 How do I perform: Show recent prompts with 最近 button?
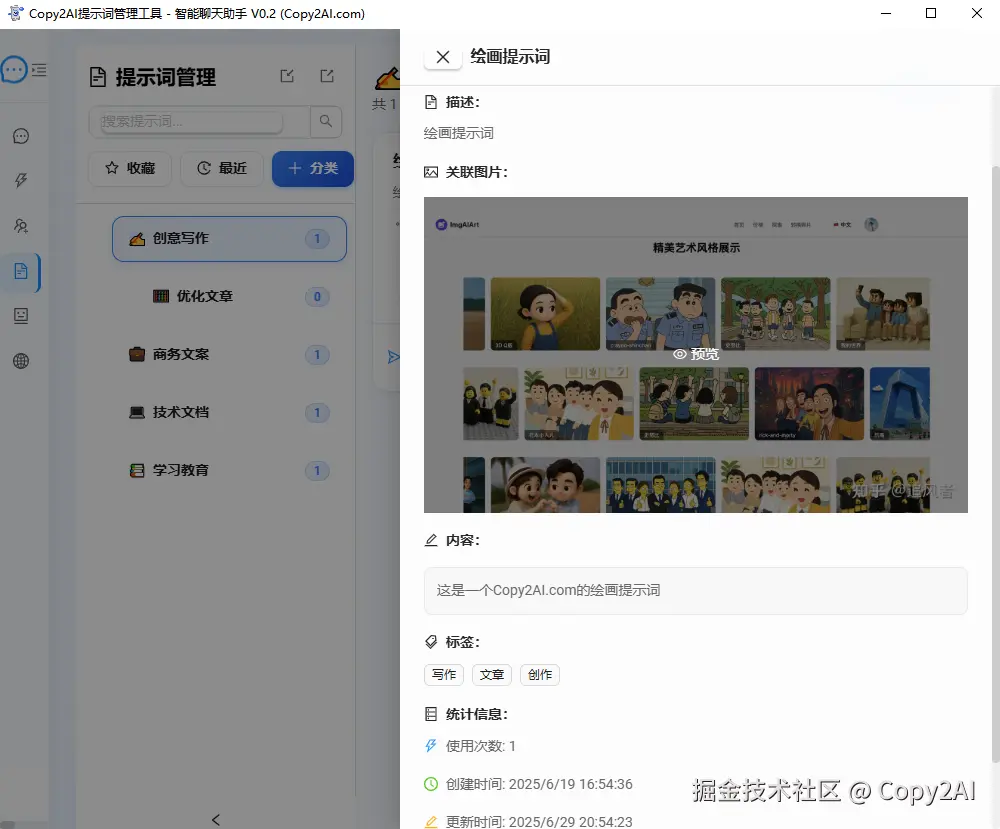pyautogui.click(x=222, y=168)
